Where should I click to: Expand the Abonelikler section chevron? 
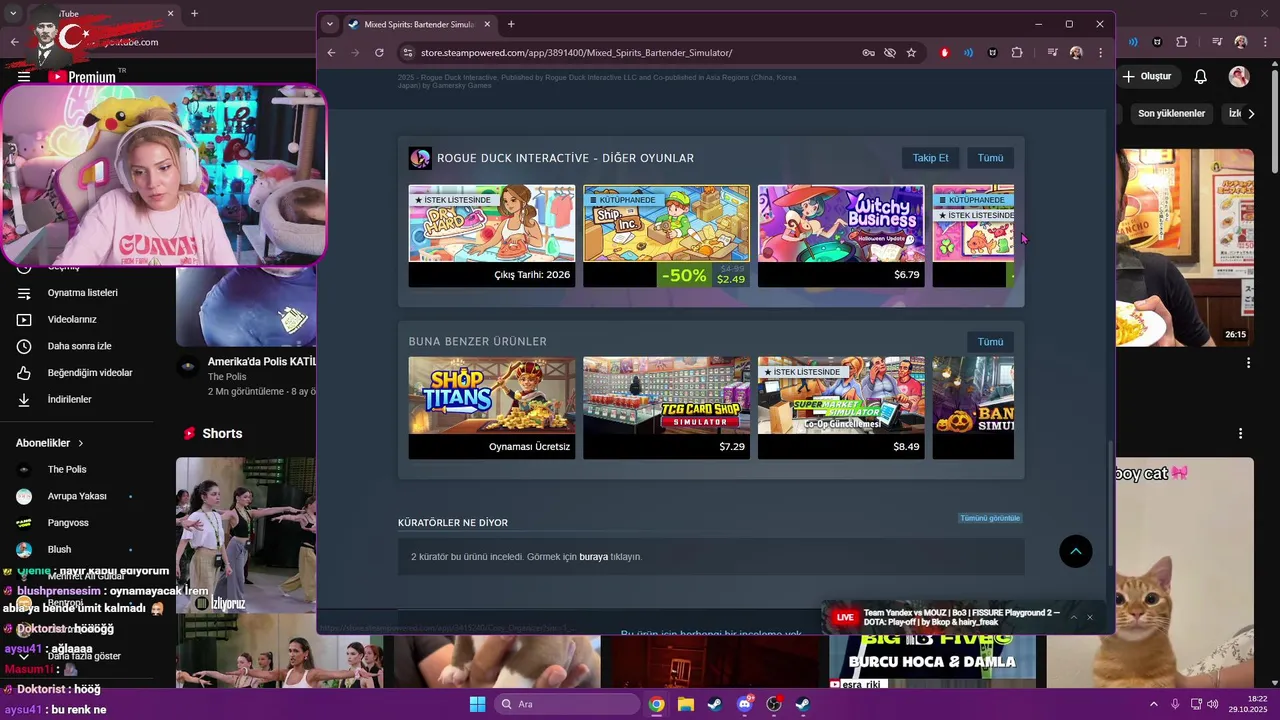(x=80, y=443)
